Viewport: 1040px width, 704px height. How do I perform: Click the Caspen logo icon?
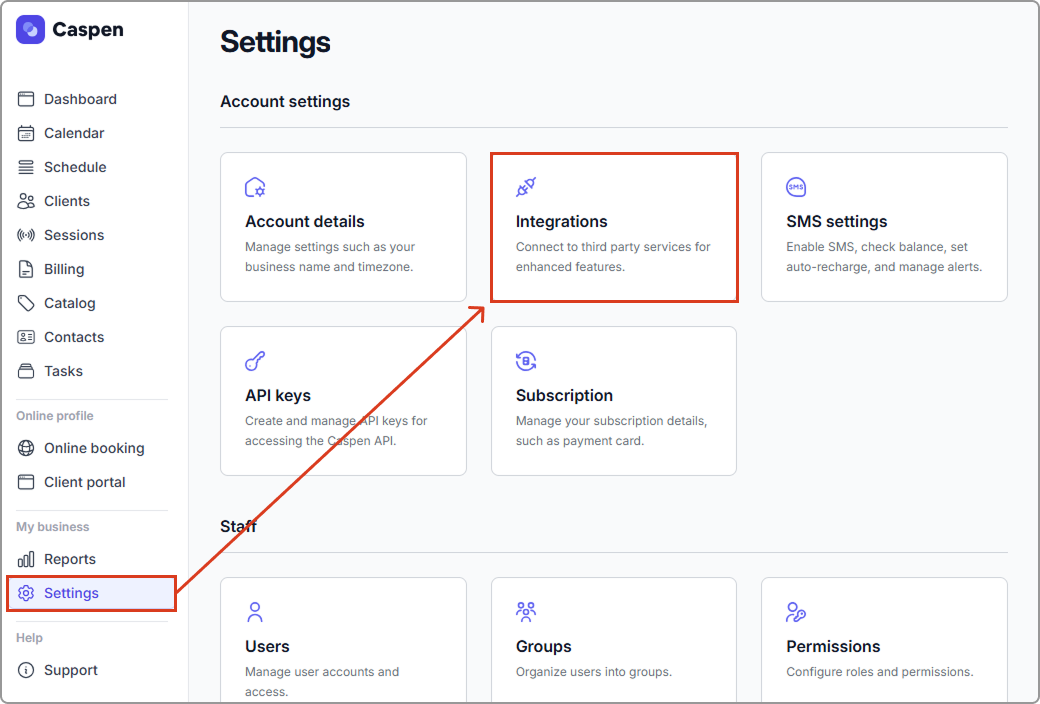point(31,30)
